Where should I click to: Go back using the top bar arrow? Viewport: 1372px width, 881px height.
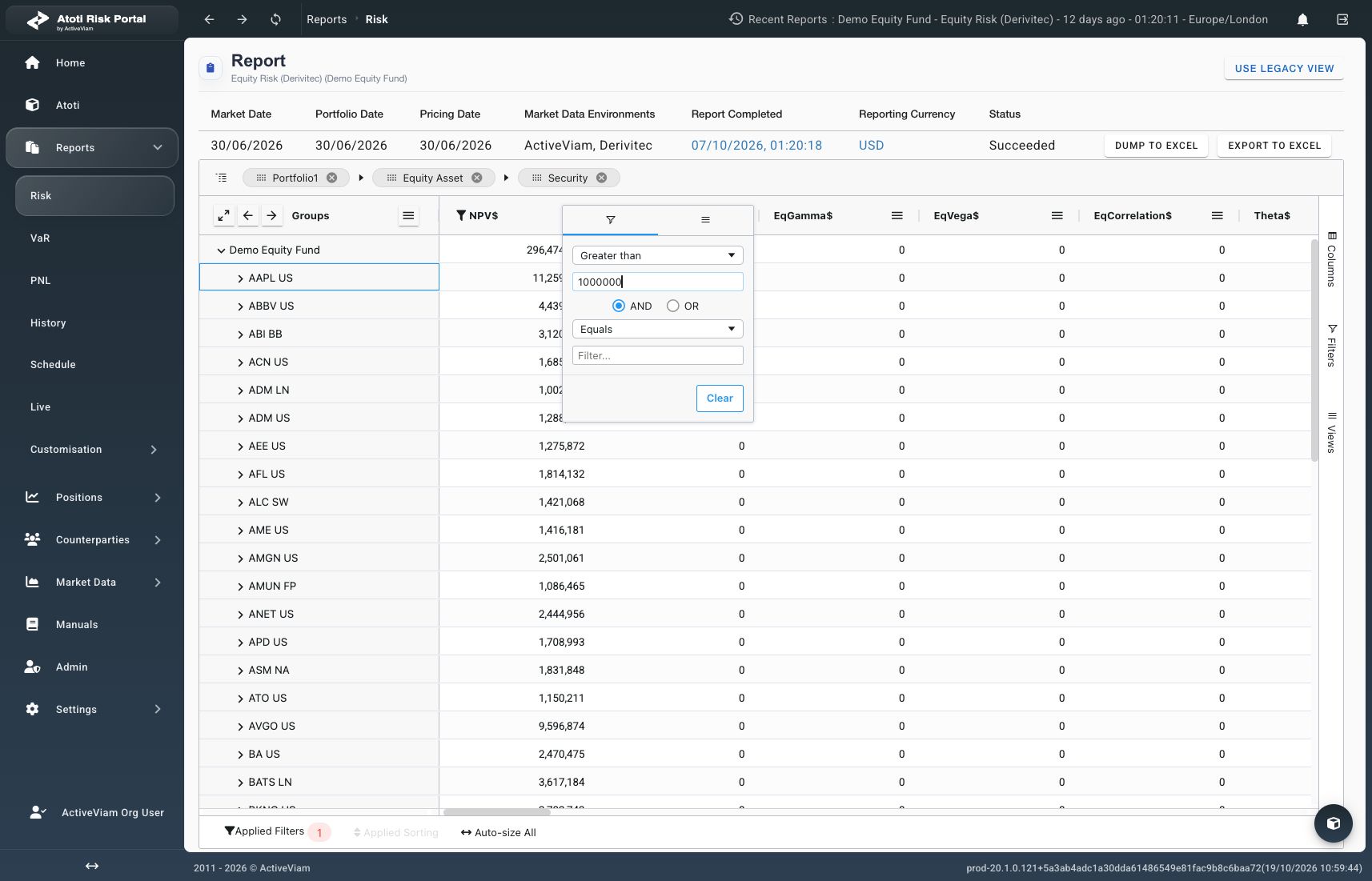(209, 19)
